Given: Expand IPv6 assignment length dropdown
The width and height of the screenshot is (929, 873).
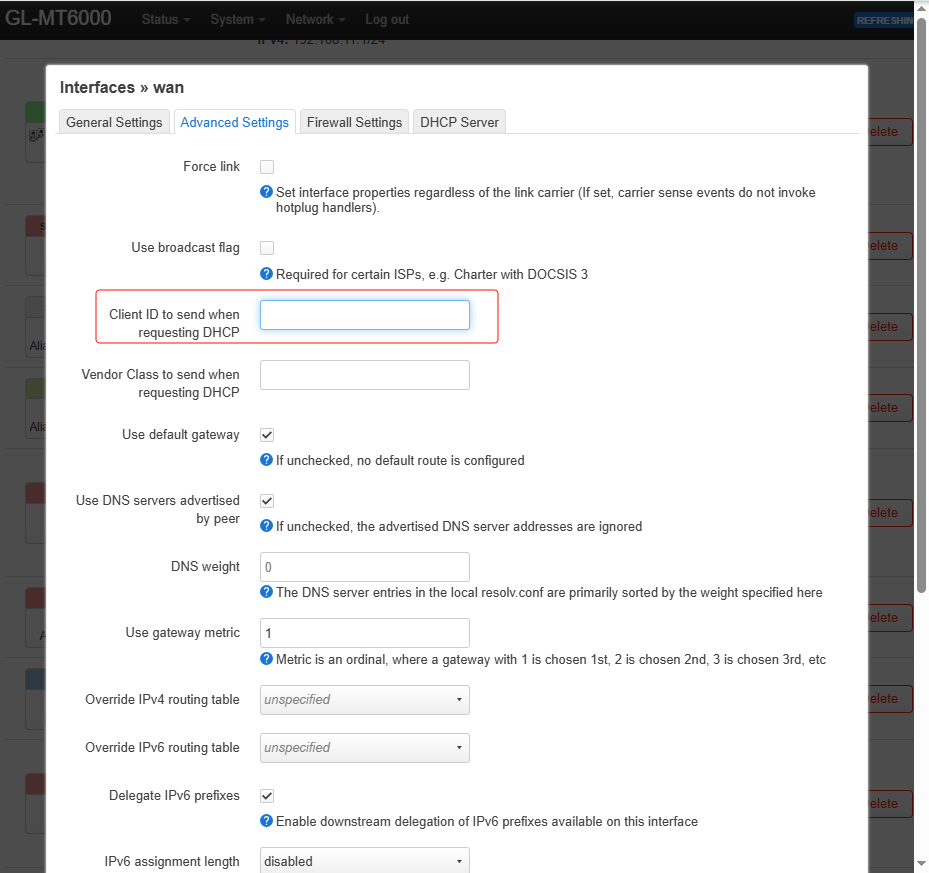Looking at the screenshot, I should [364, 861].
